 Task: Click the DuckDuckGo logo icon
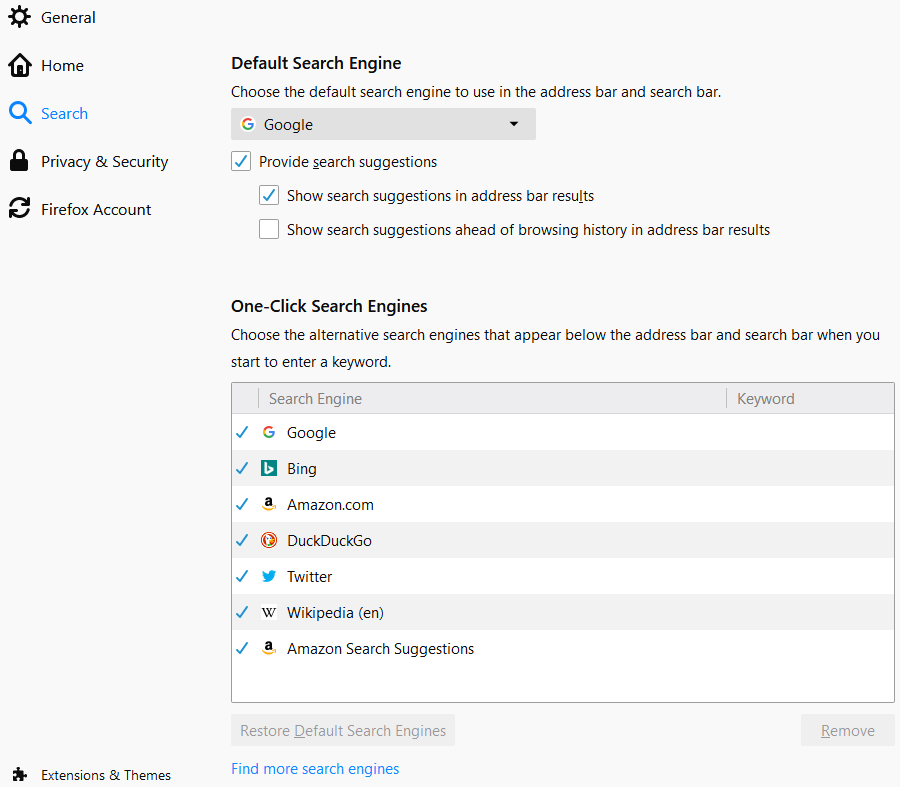(269, 540)
